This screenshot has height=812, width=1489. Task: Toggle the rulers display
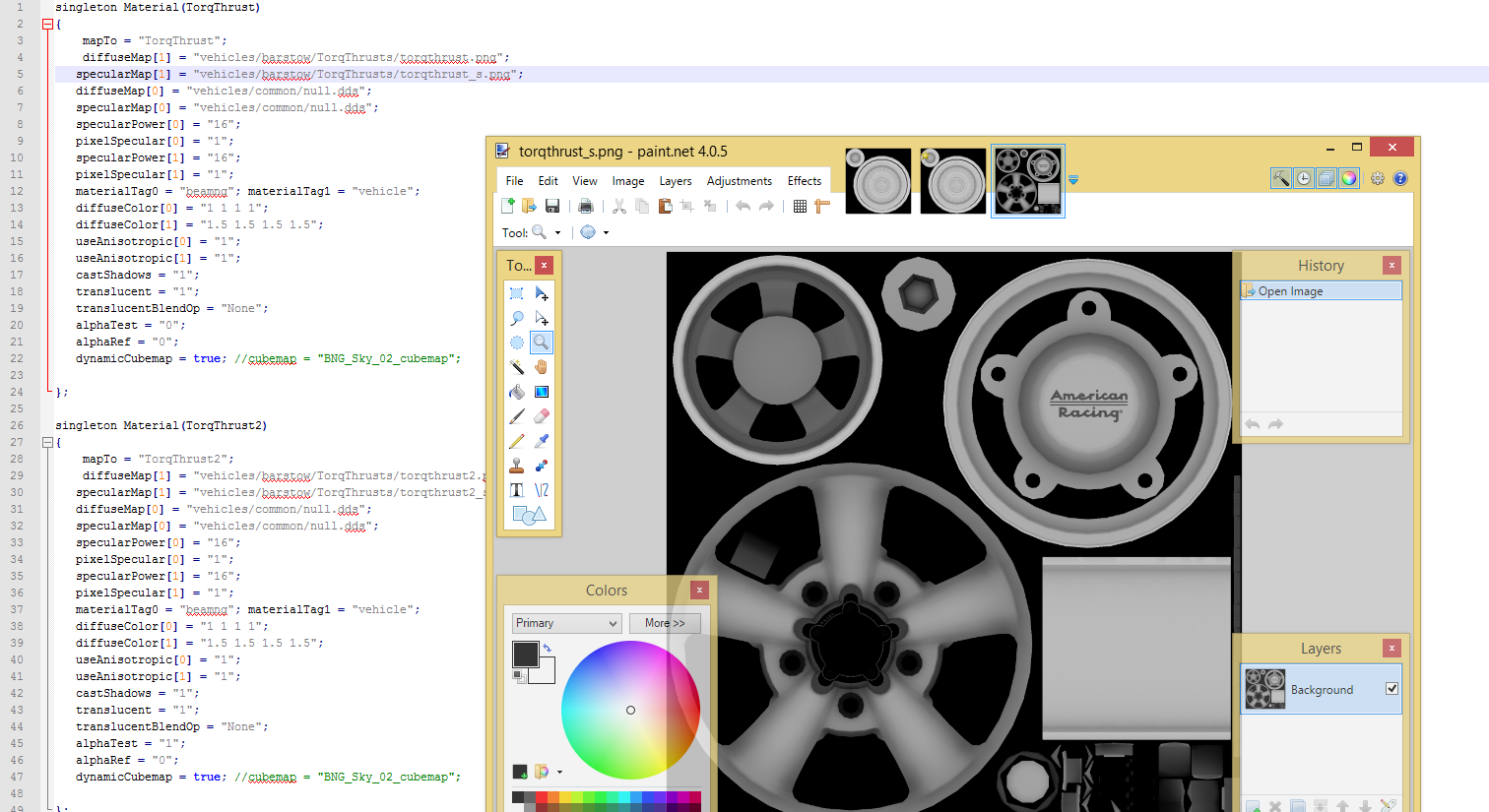pyautogui.click(x=822, y=206)
